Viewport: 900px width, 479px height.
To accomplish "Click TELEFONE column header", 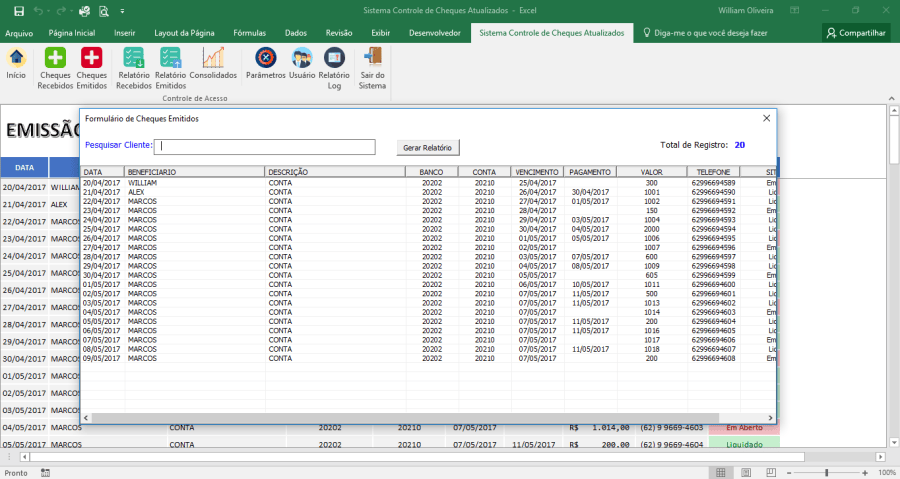I will [713, 172].
